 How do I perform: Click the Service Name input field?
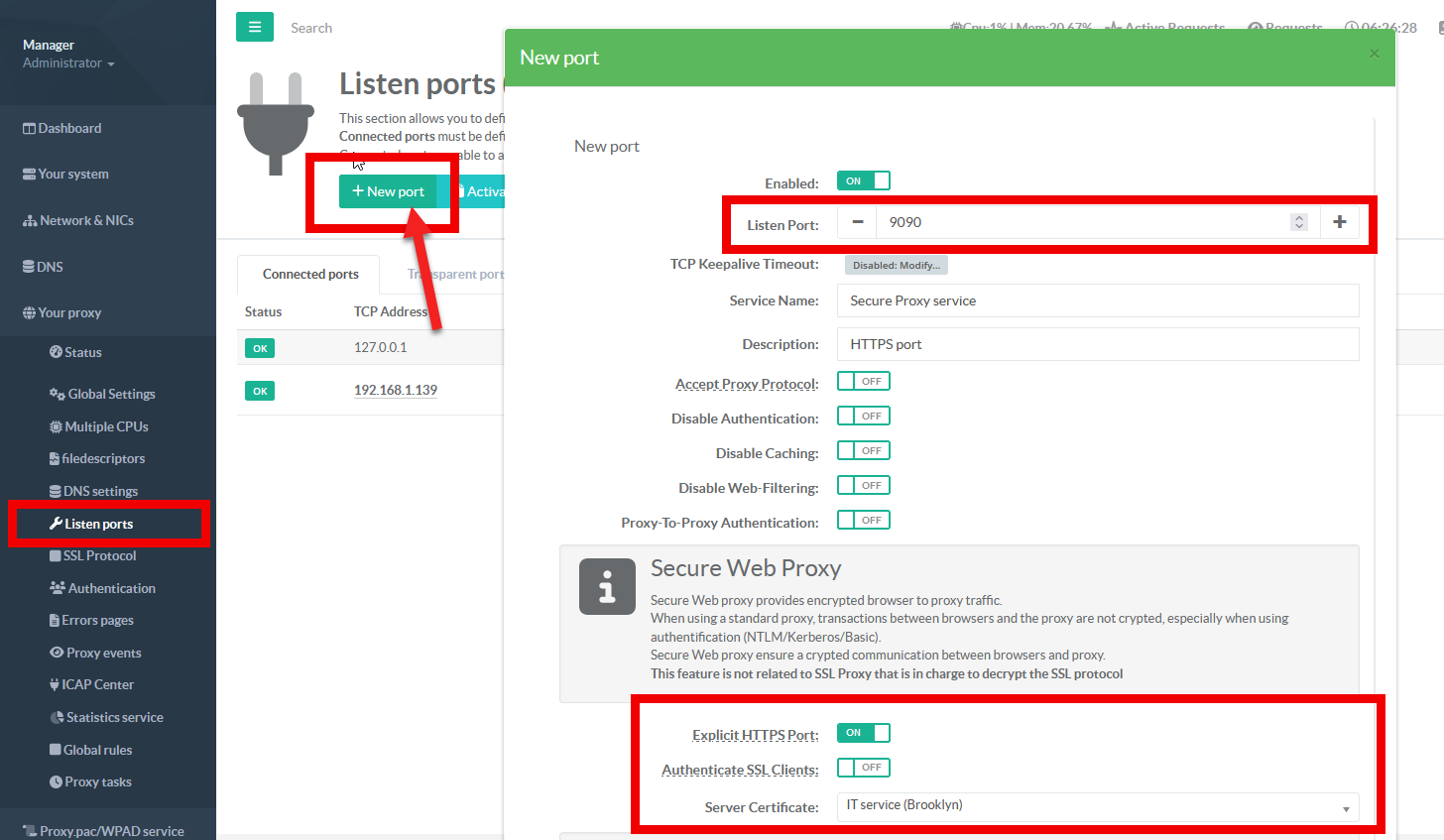1097,300
